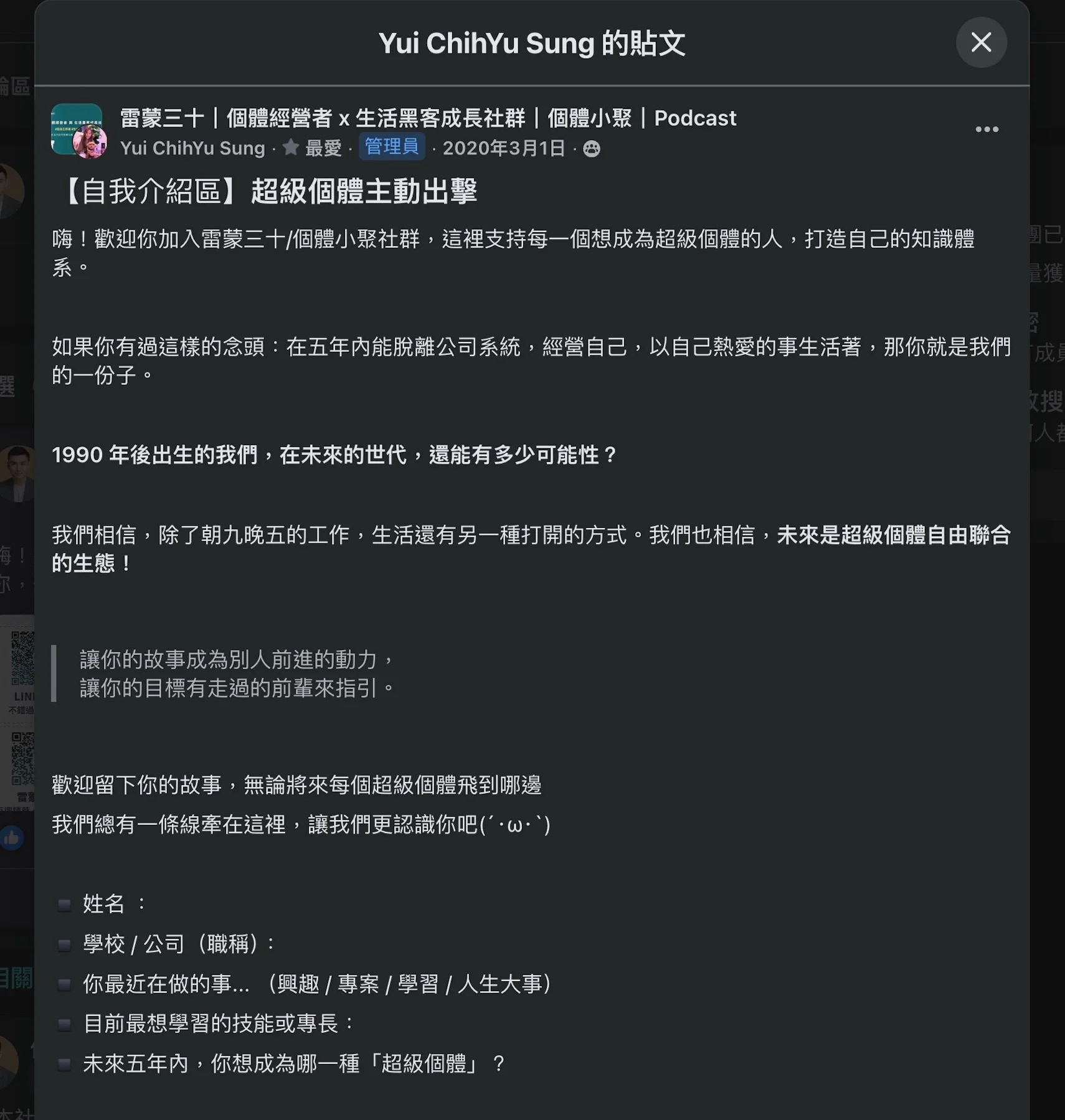Image resolution: width=1065 pixels, height=1120 pixels.
Task: Click the star icon beside 最愛
Action: (x=290, y=148)
